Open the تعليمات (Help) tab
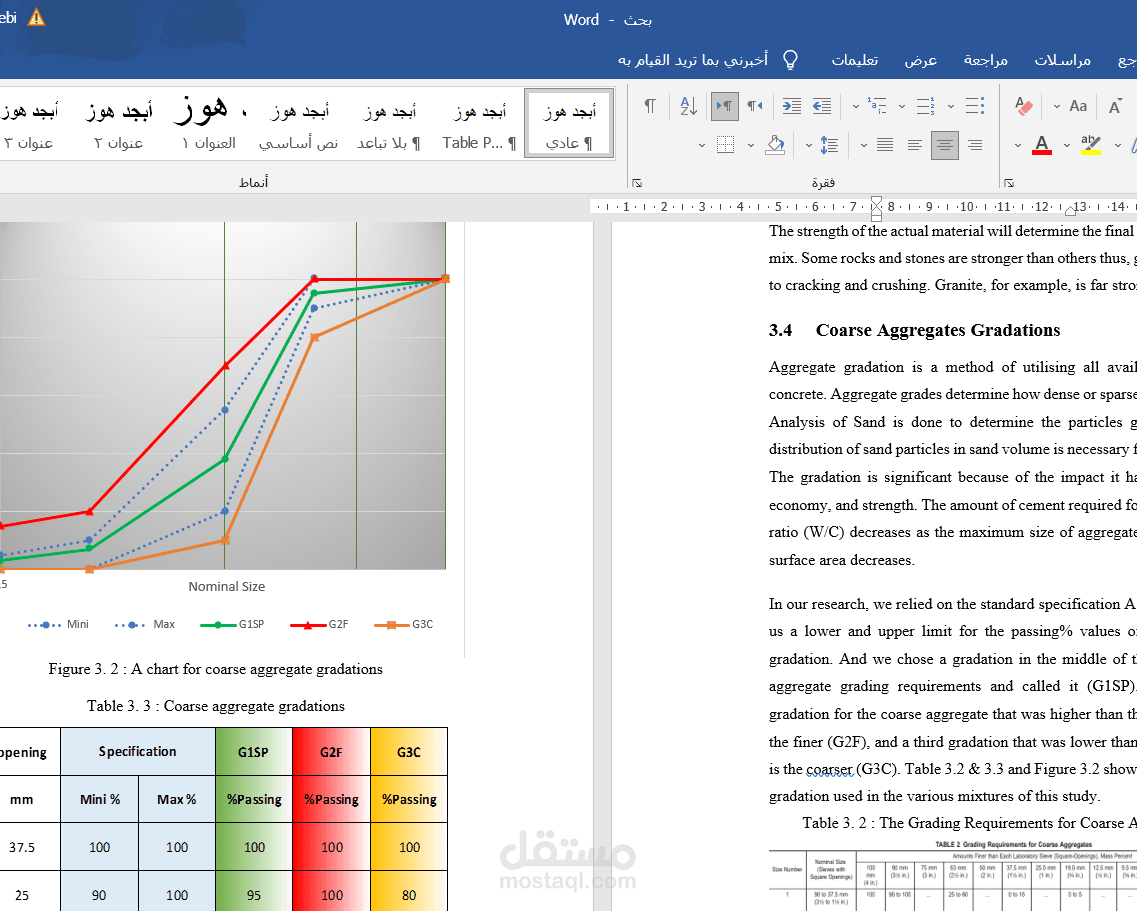The width and height of the screenshot is (1137, 911). point(855,60)
